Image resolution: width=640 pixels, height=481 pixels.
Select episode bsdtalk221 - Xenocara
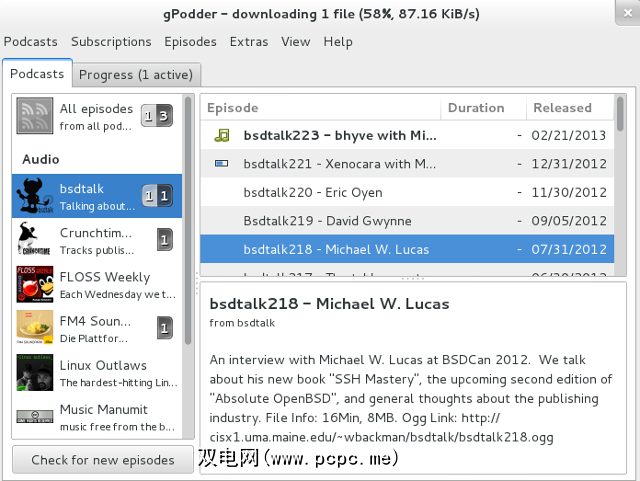(x=407, y=164)
